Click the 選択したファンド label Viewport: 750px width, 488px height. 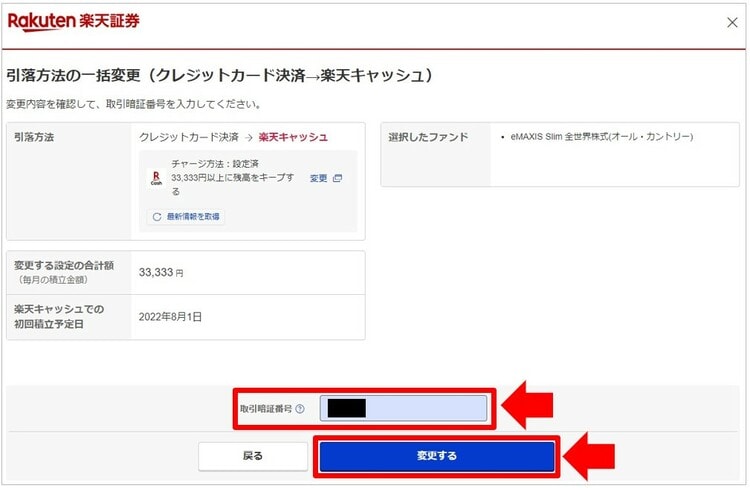(428, 137)
